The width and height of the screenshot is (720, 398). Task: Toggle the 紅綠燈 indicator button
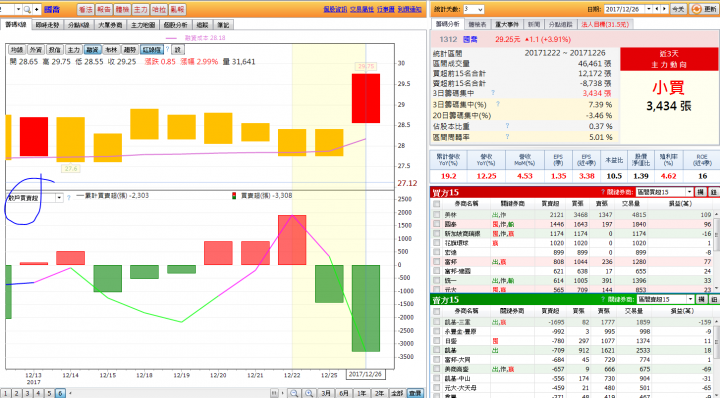152,50
